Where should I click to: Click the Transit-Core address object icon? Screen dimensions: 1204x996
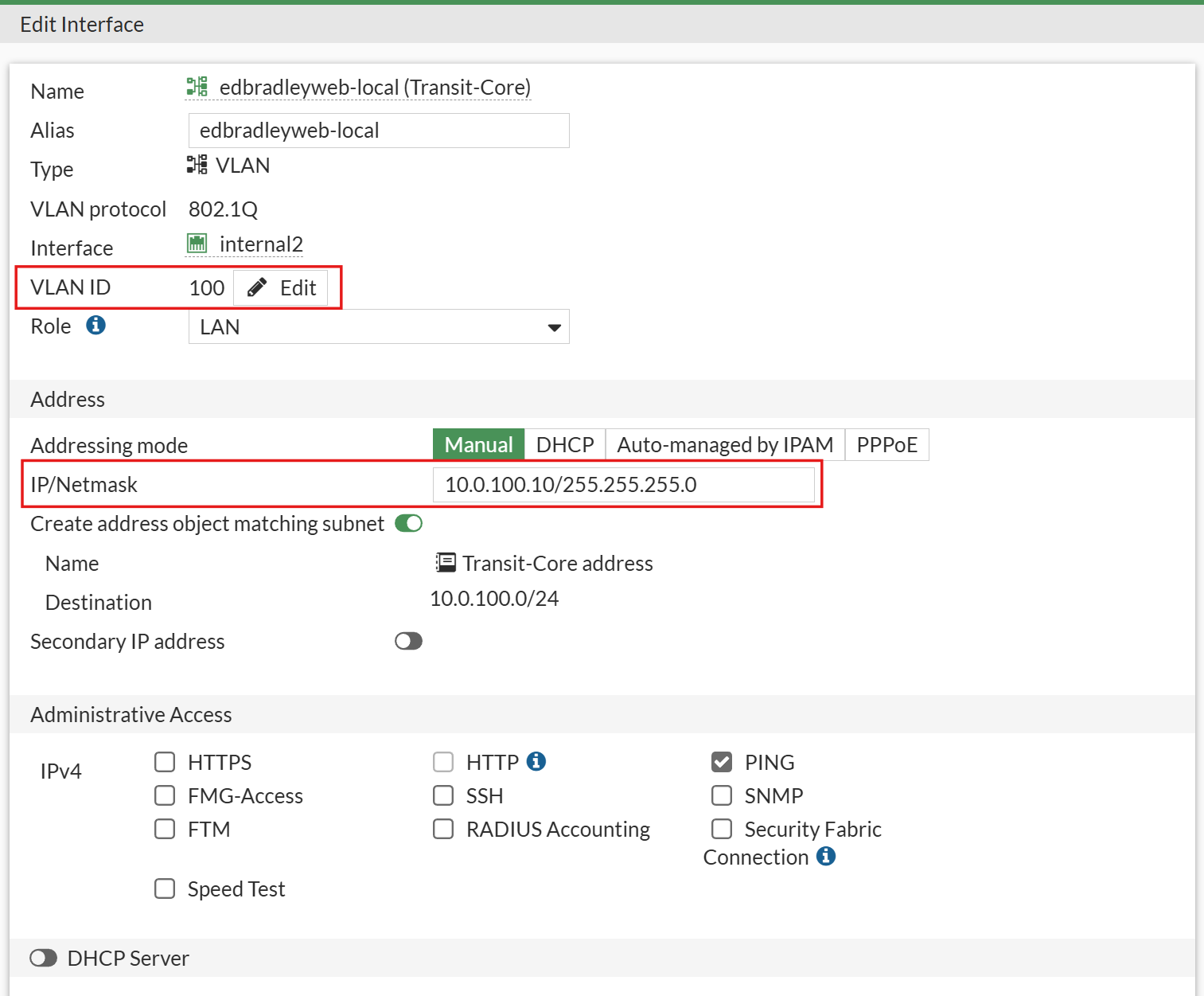pos(446,563)
